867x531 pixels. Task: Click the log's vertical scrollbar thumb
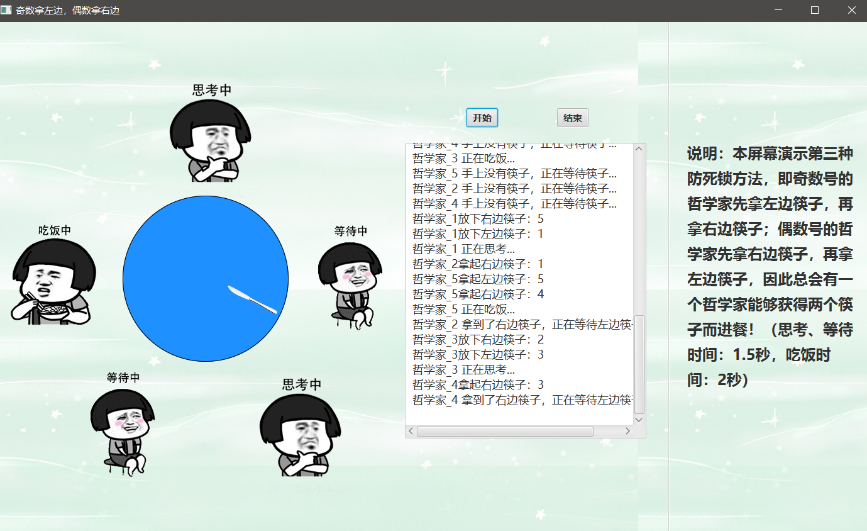pyautogui.click(x=639, y=365)
